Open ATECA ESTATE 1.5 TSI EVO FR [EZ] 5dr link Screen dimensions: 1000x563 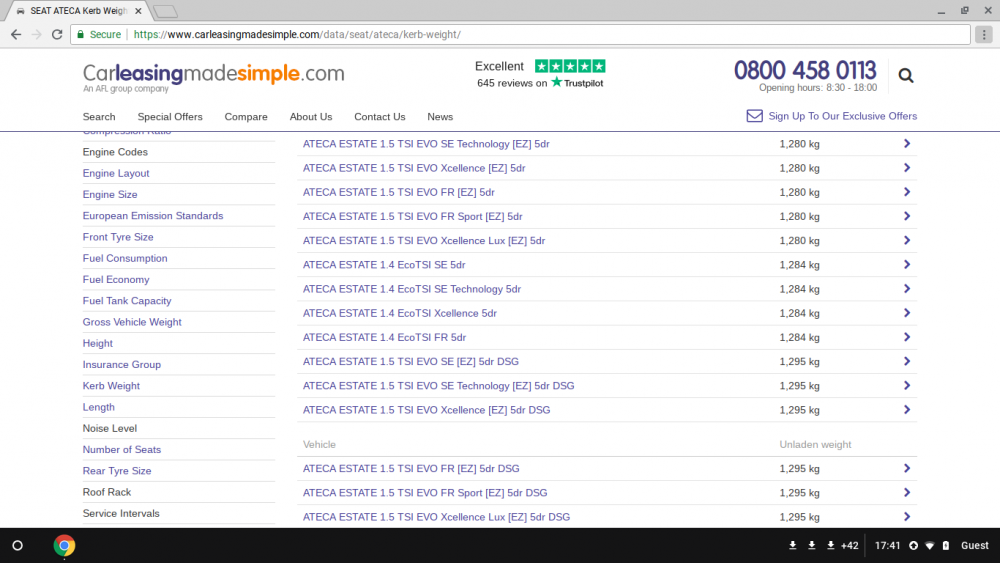click(x=399, y=192)
